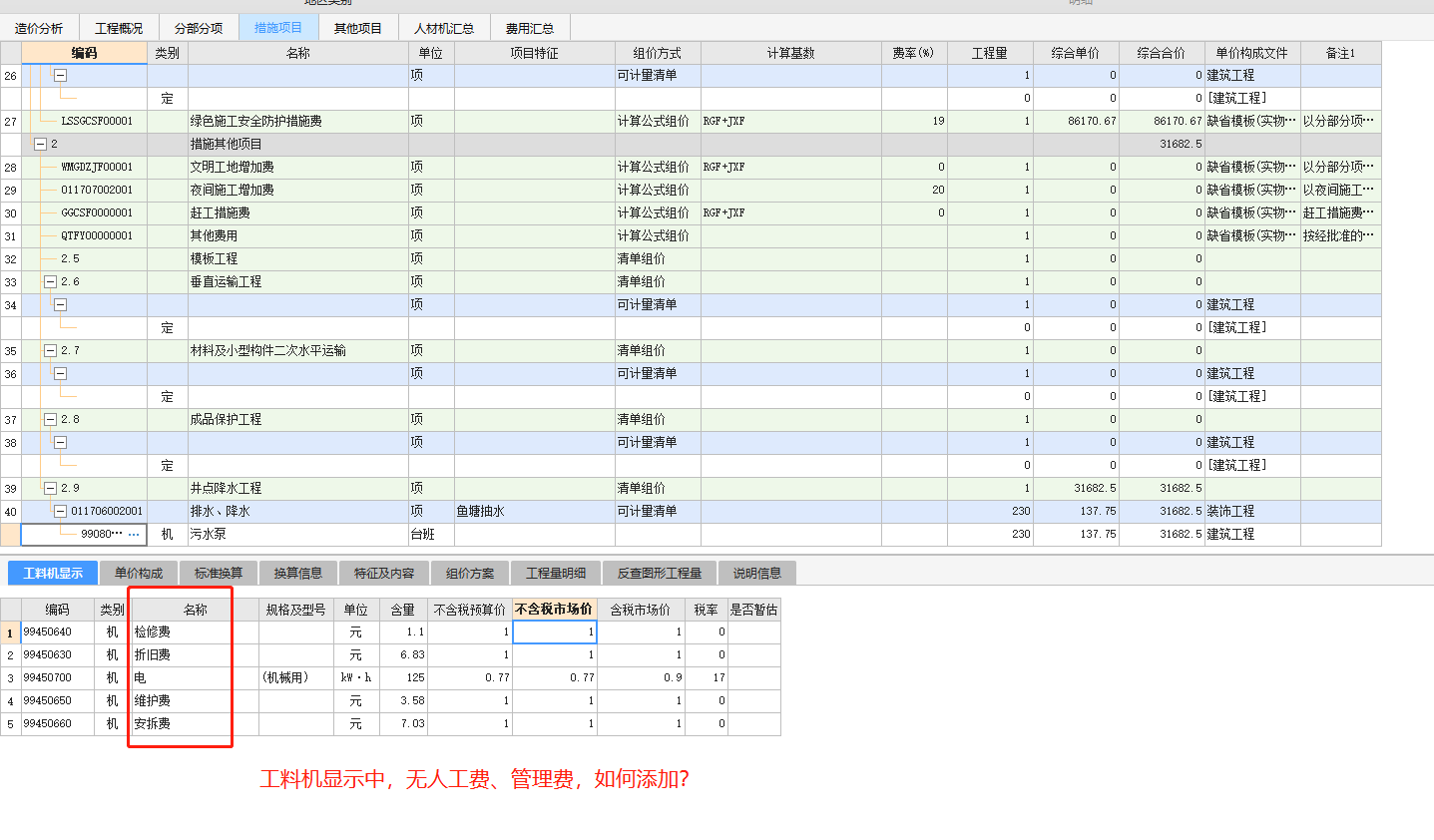Select the 绿色施工安全防护措施费 row name
Screen dimensions: 1434x840
pos(297,121)
